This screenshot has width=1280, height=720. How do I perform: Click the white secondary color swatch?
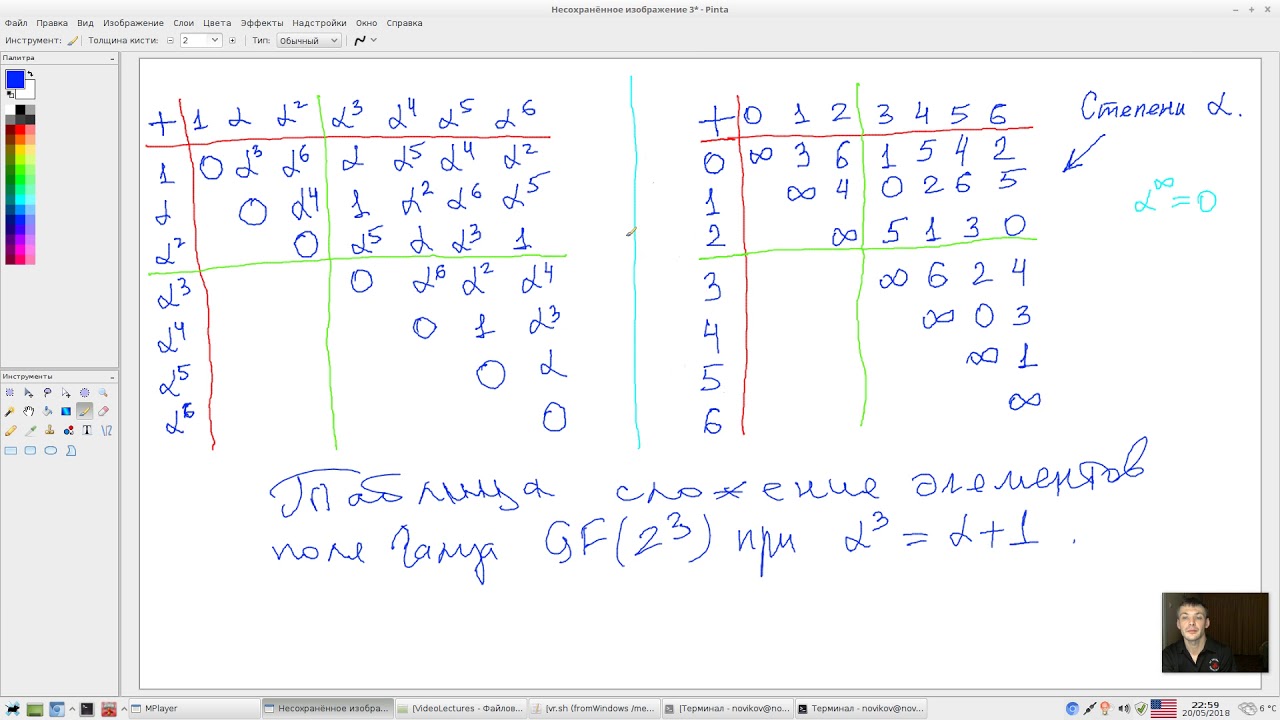(28, 90)
